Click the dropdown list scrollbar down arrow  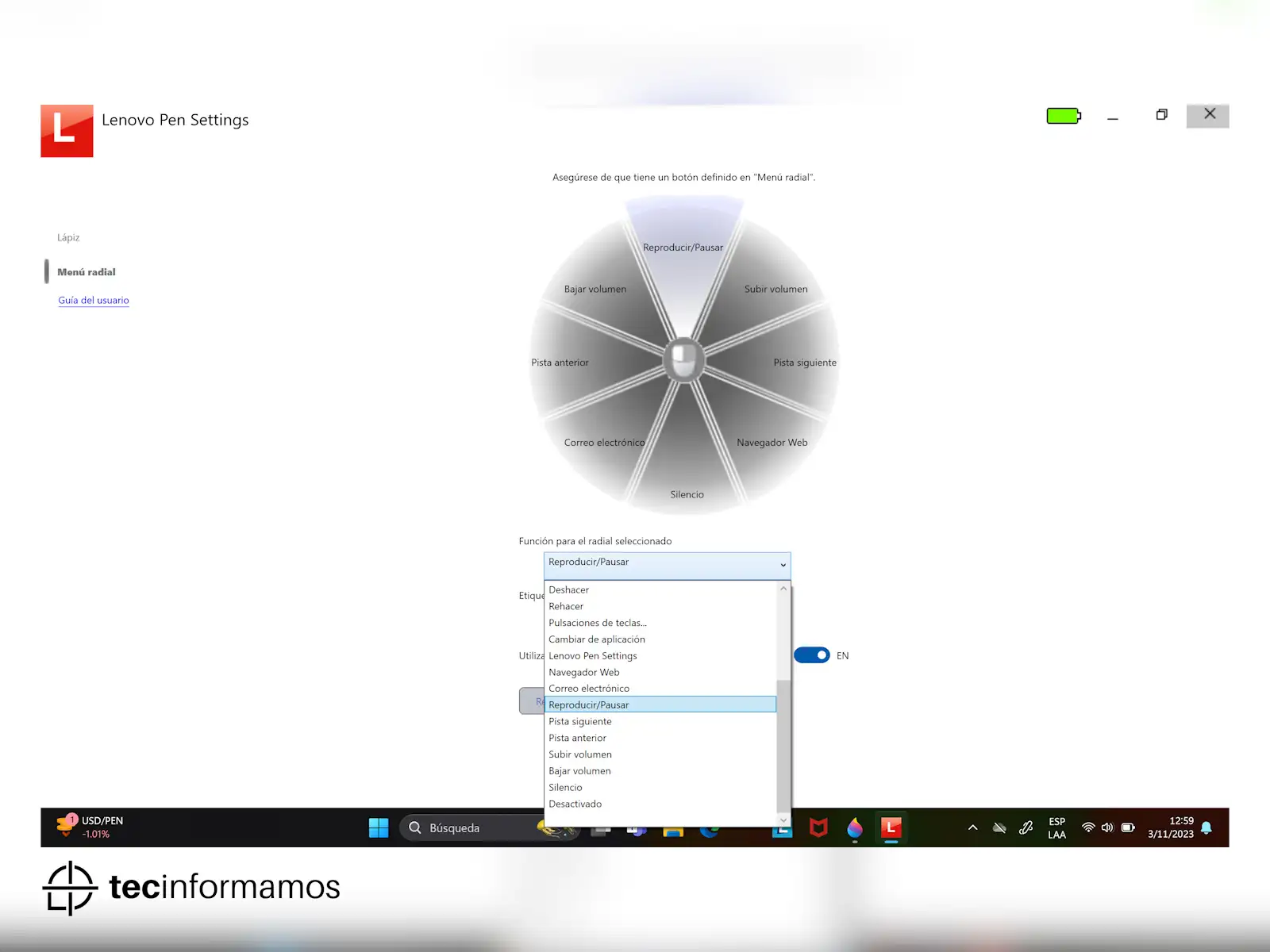[783, 820]
